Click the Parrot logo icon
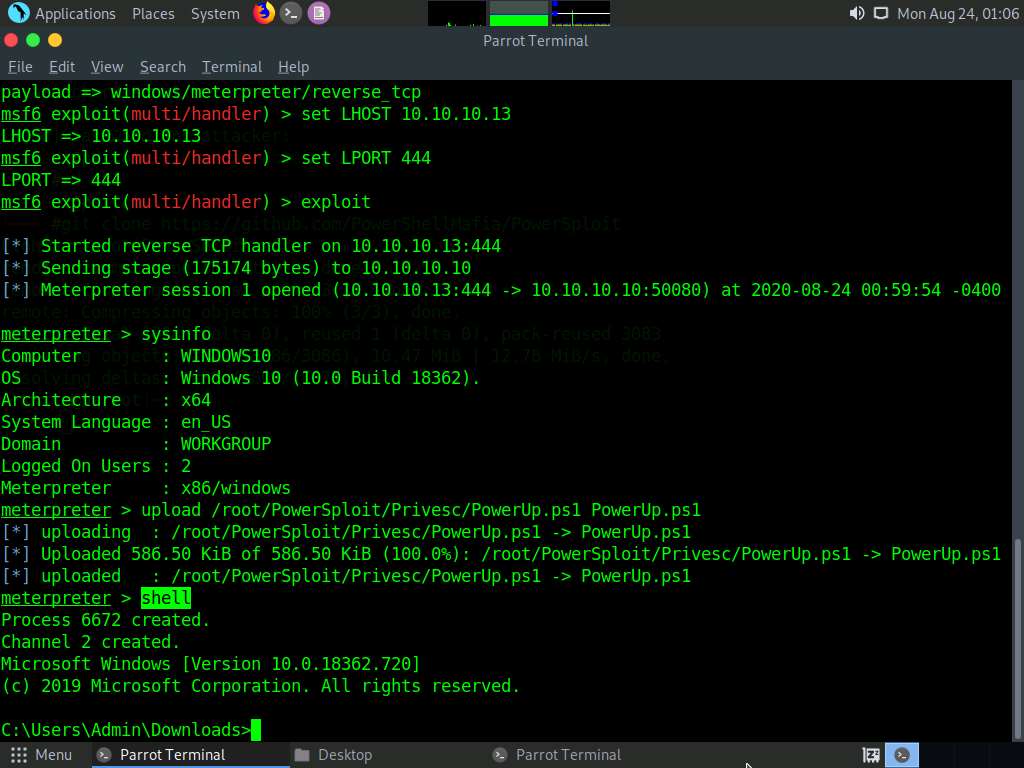 tap(18, 13)
